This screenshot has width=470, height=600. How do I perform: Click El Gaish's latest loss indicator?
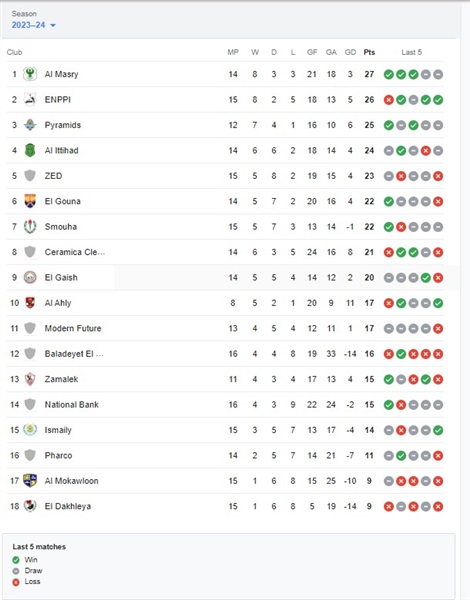[x=438, y=278]
